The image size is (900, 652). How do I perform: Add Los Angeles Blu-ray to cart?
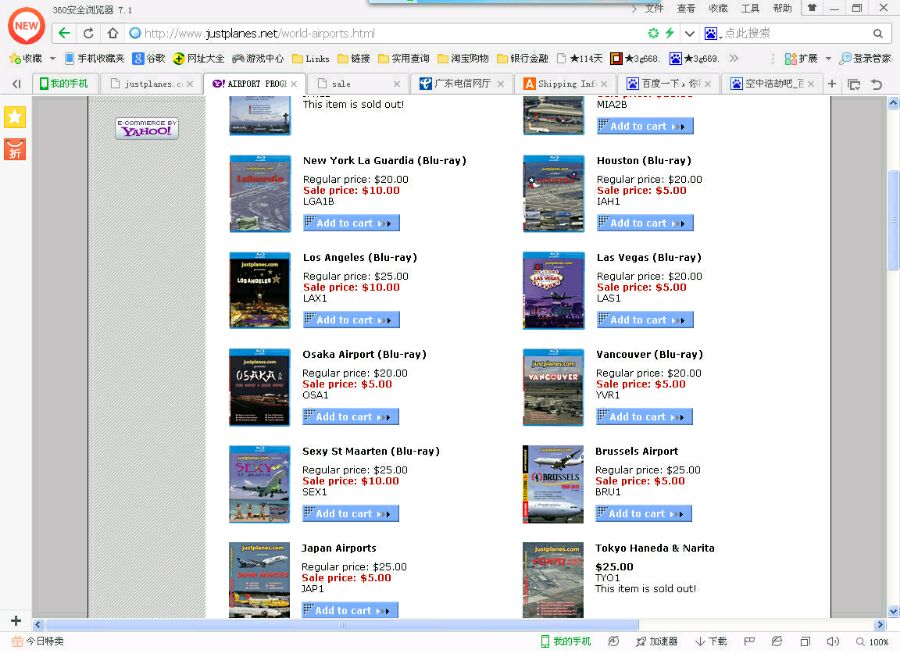tap(351, 320)
